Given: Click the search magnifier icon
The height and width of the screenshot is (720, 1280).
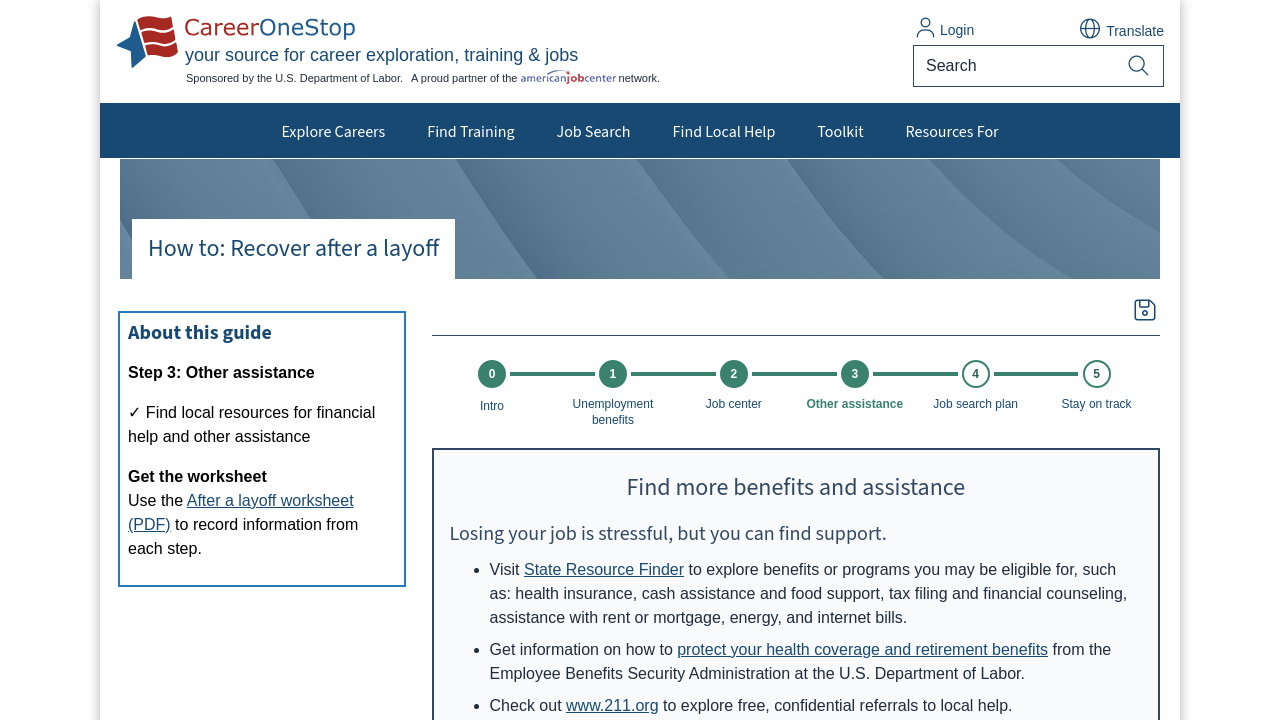Looking at the screenshot, I should pyautogui.click(x=1138, y=66).
